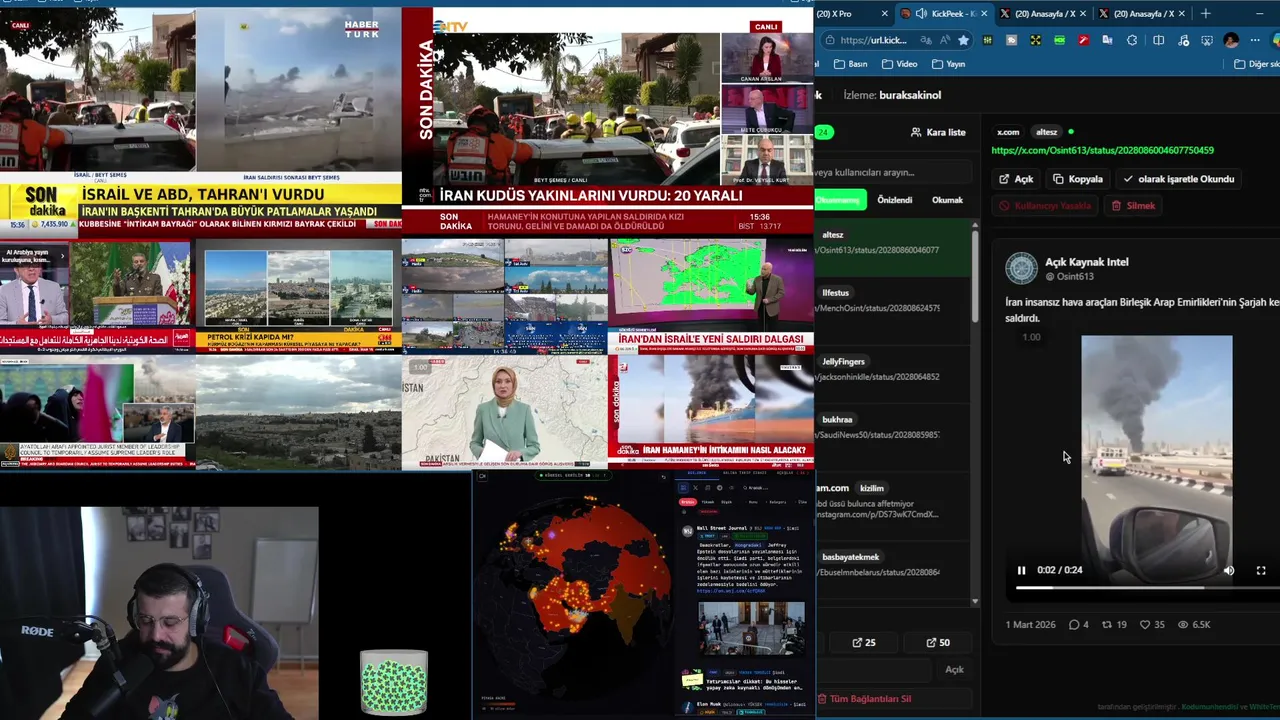Click the split screen toolbar icon

pyautogui.click(x=1158, y=40)
